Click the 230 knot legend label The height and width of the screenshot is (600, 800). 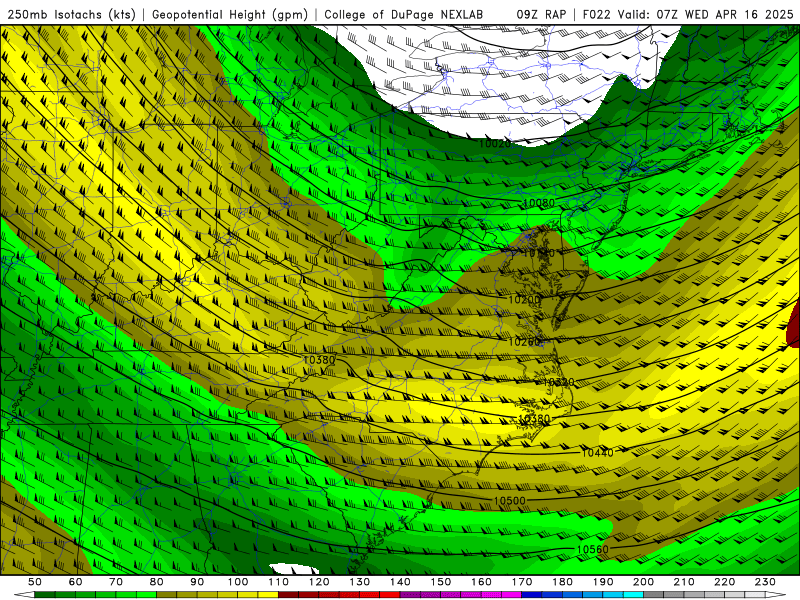[x=765, y=582]
